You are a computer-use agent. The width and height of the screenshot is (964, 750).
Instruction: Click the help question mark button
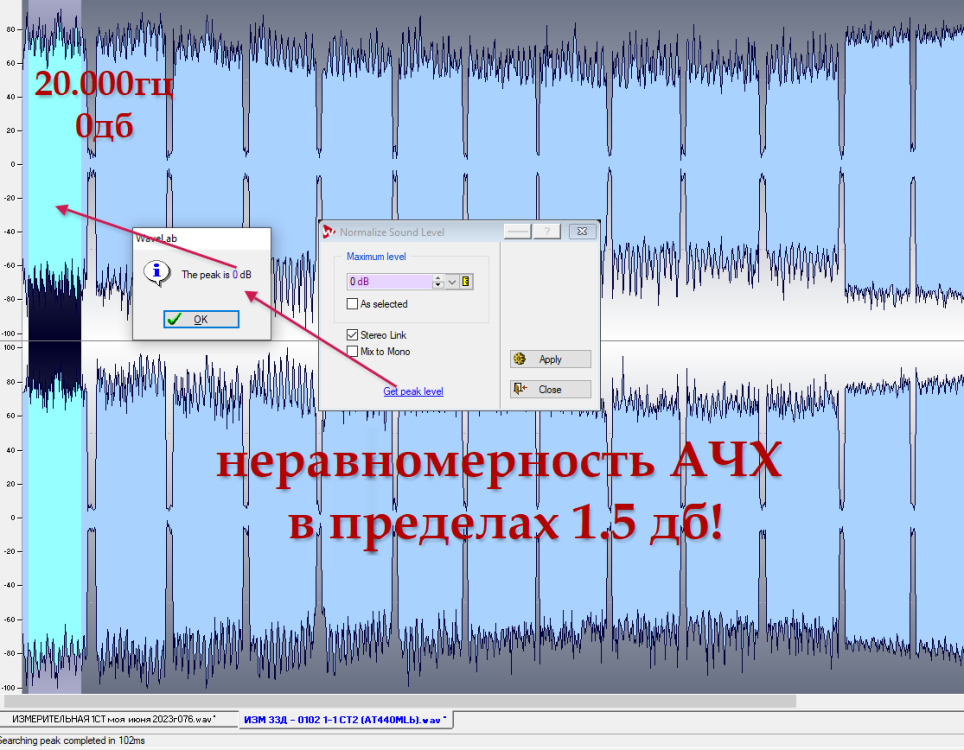[x=546, y=231]
